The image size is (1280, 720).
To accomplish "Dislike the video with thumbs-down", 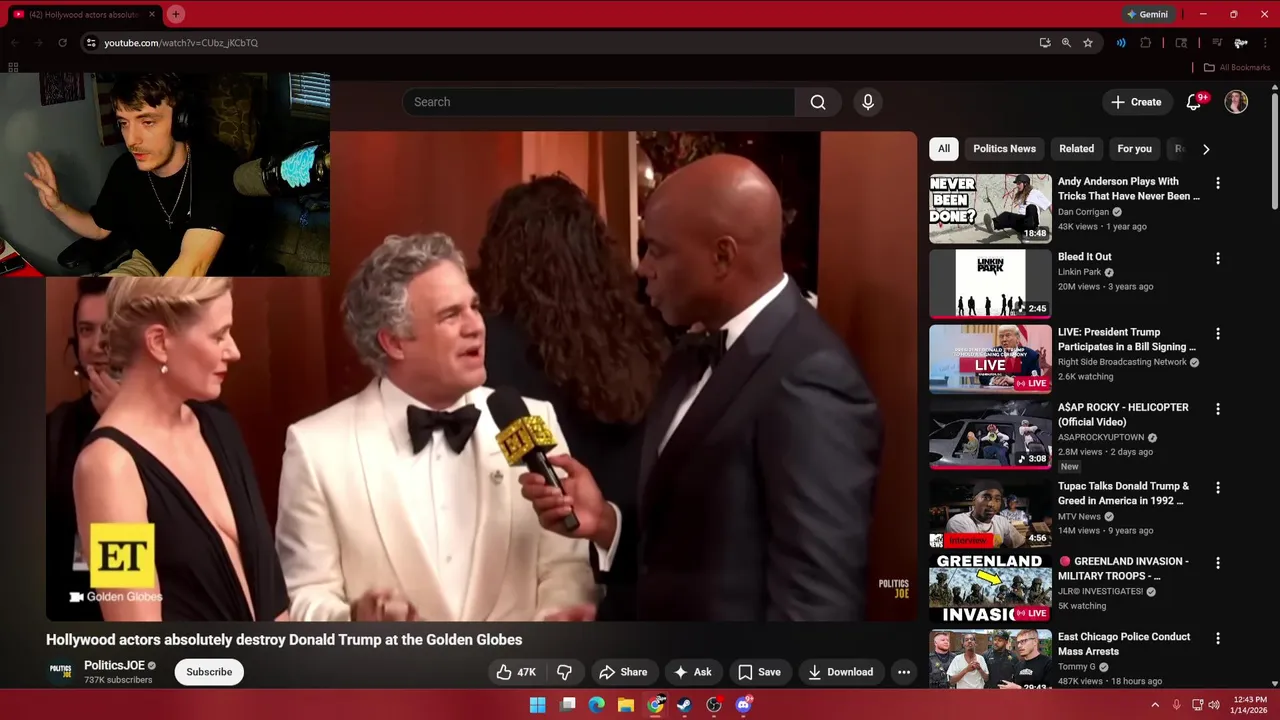I will 564,672.
